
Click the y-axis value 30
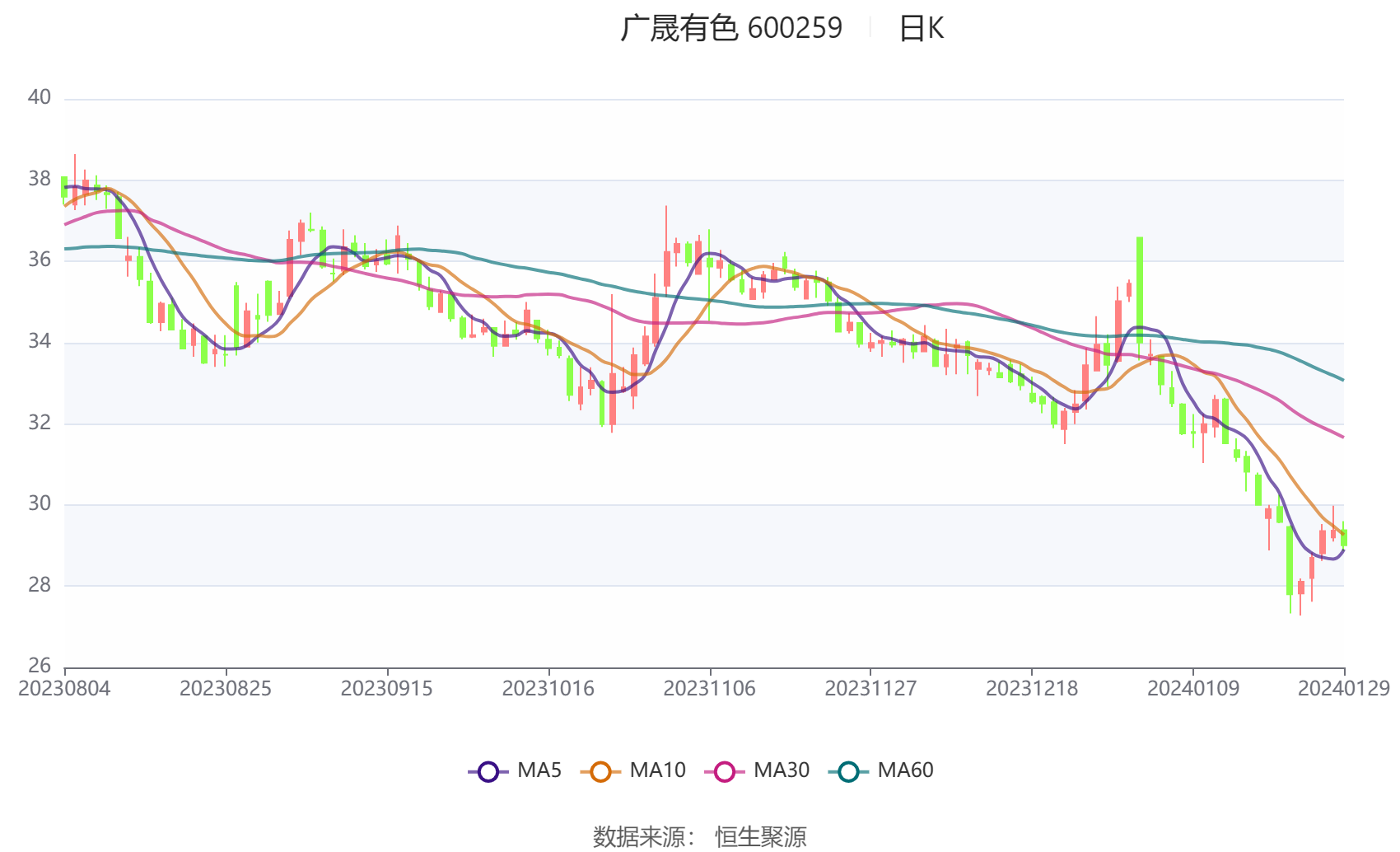[x=40, y=503]
